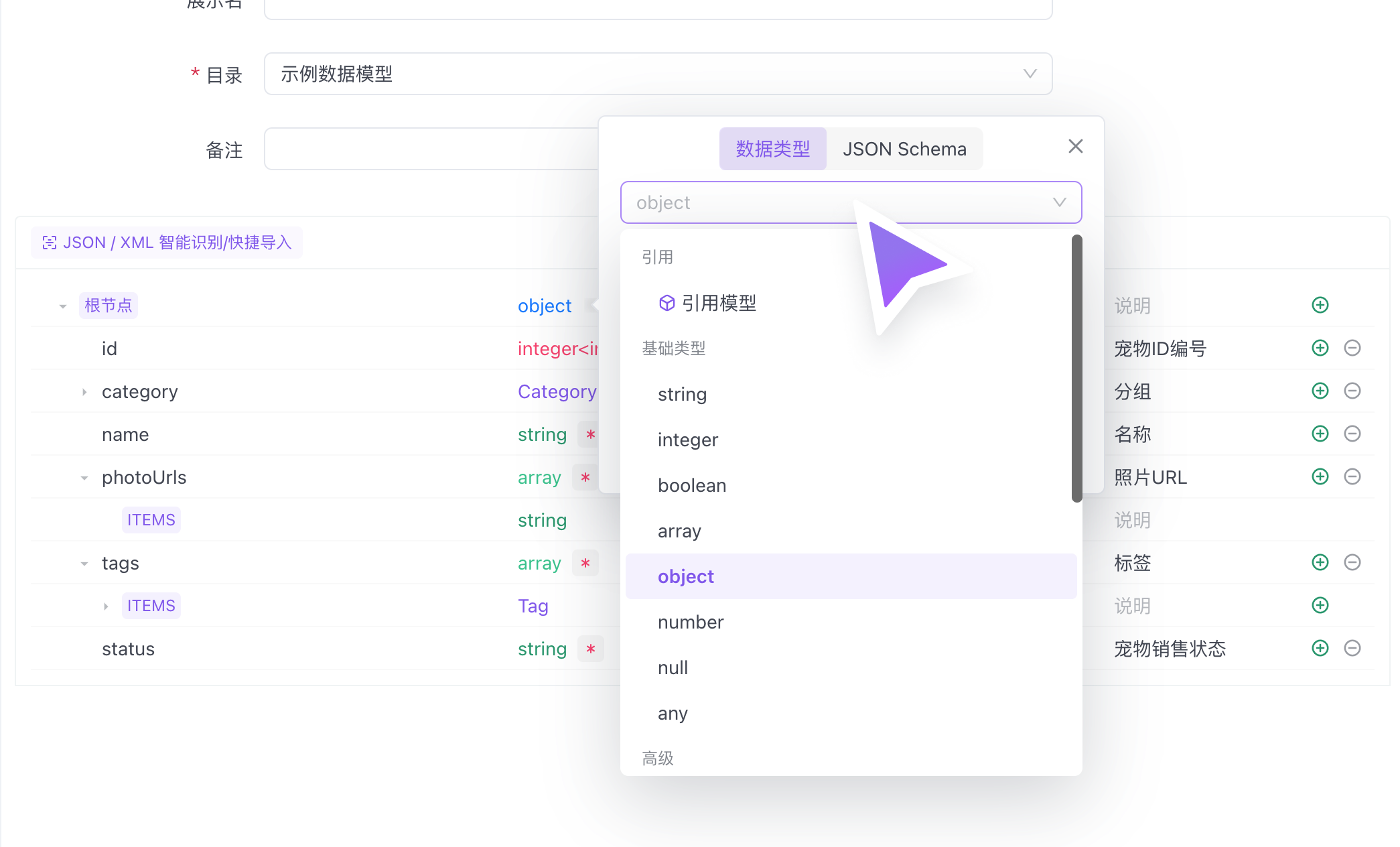This screenshot has width=1400, height=847.
Task: Click the plus icon in tags row
Action: [x=1320, y=562]
